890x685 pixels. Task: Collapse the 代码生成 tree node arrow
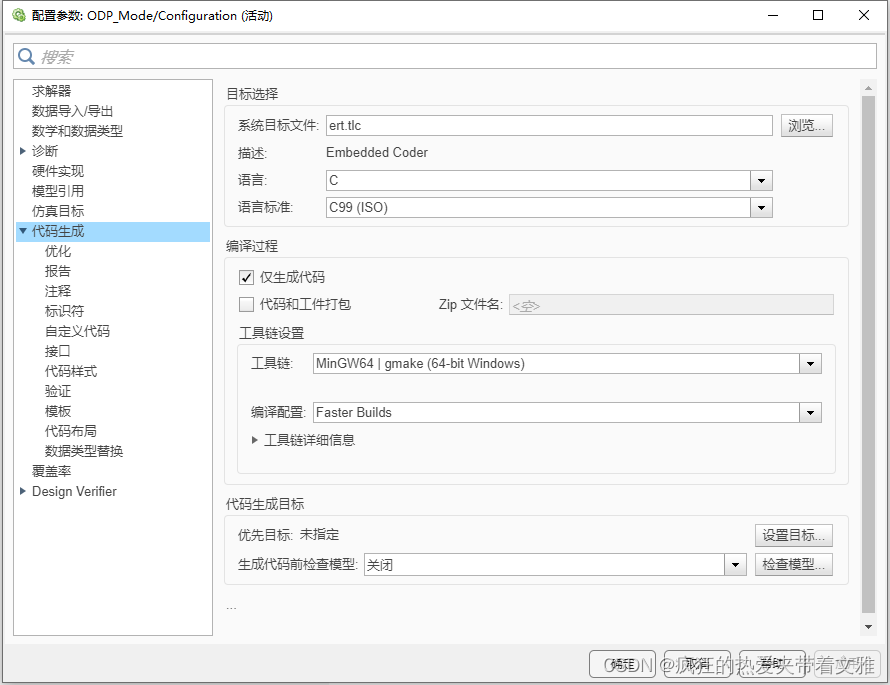click(23, 231)
